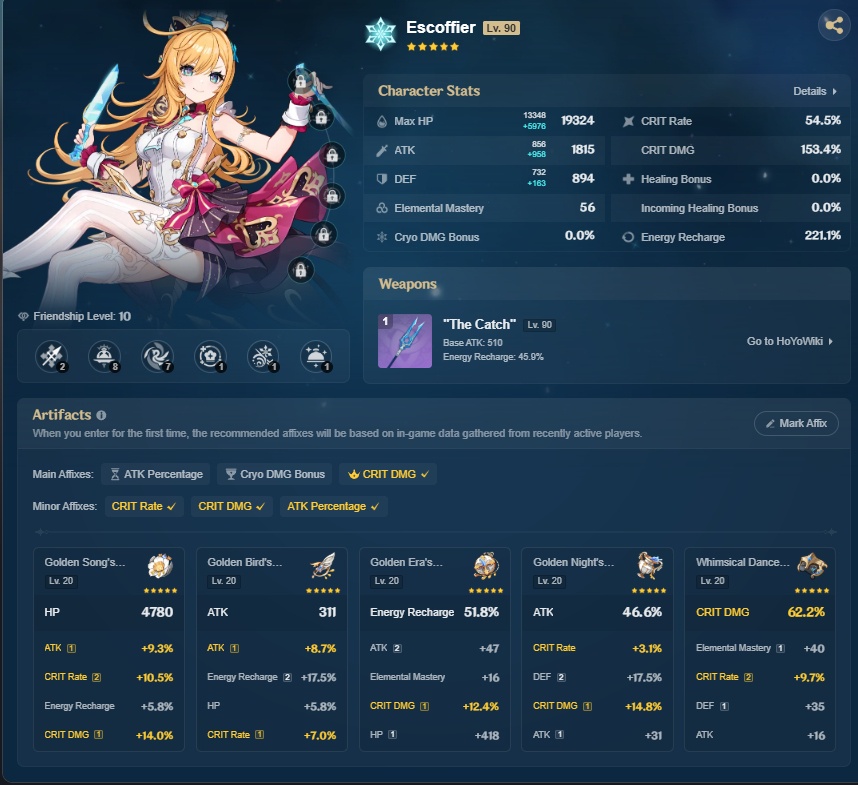
Task: Click the CRIT DMG 153.4% value
Action: click(x=820, y=149)
